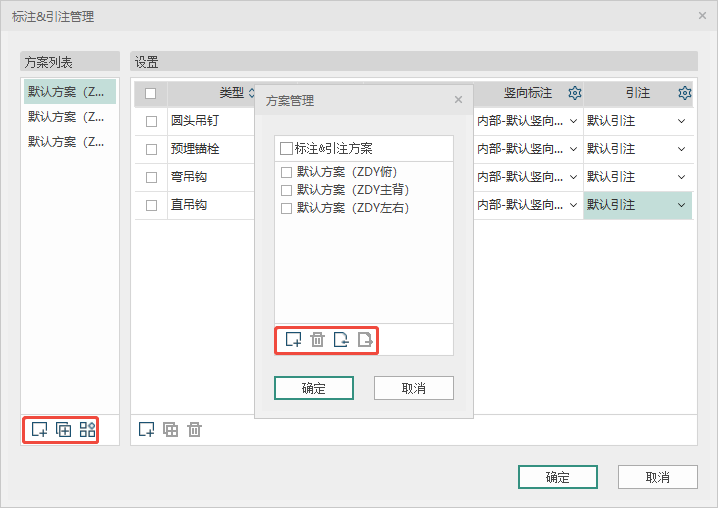Check the 圆头吊钉 row checkbox

(x=151, y=121)
